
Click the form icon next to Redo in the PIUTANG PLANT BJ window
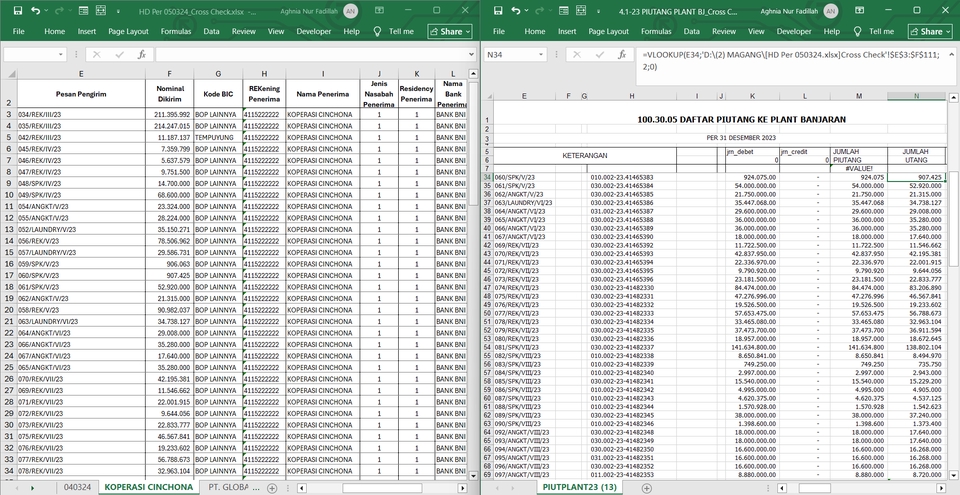click(564, 11)
